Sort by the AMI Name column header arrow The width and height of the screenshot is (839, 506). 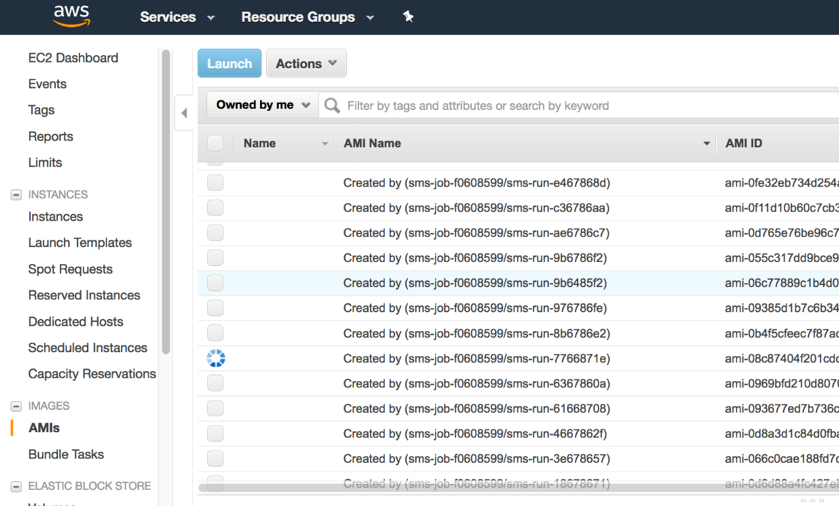[x=706, y=143]
